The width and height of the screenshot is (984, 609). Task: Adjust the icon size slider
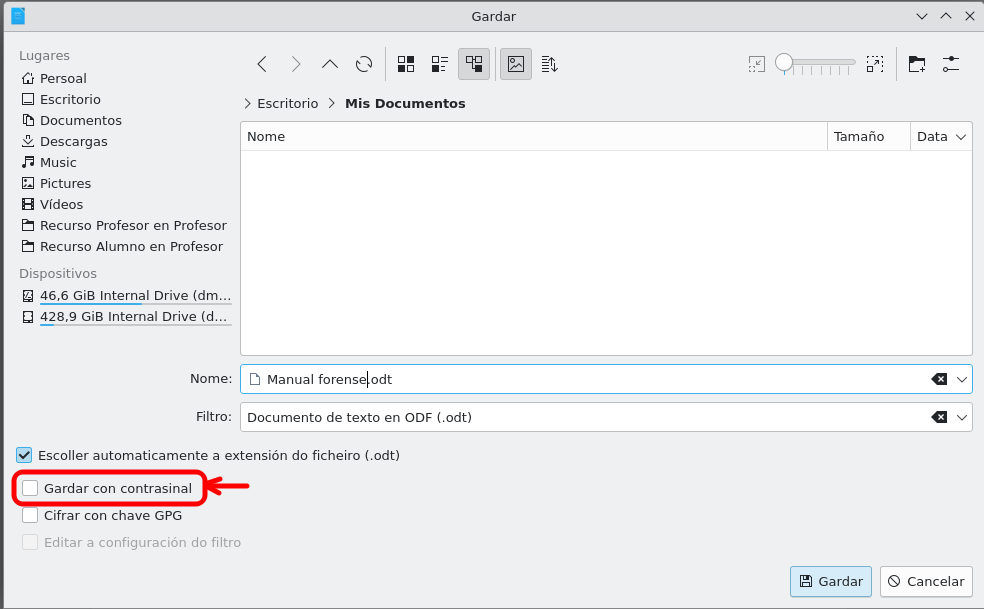815,63
